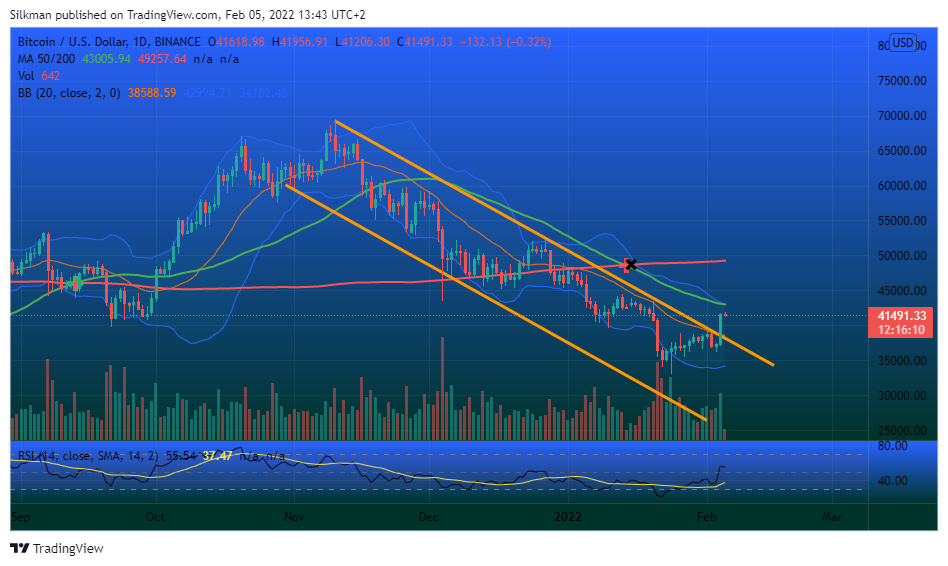The height and width of the screenshot is (566, 948).
Task: Click the 25000.00 price axis label
Action: click(x=901, y=431)
